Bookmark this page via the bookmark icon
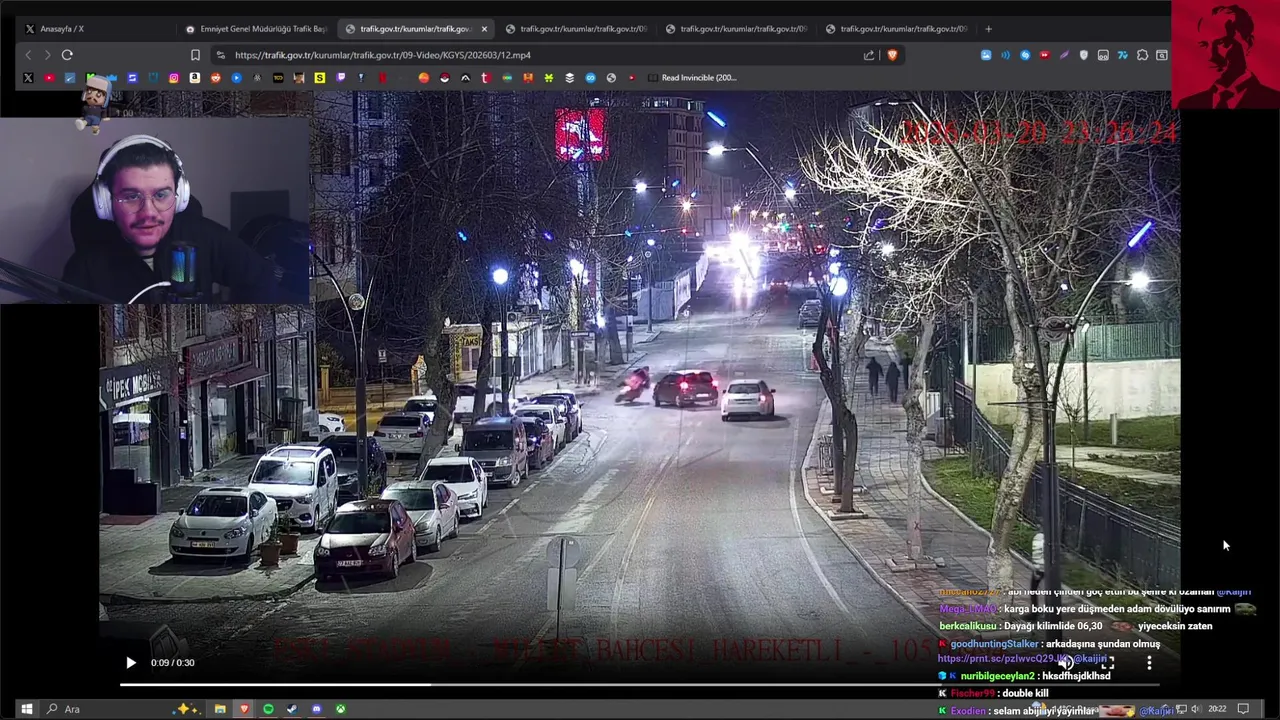This screenshot has height=720, width=1280. click(x=195, y=55)
